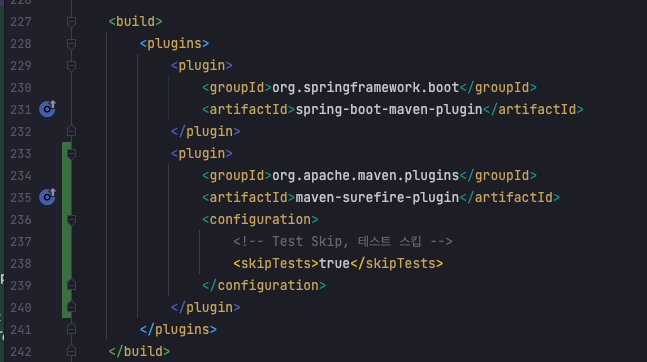This screenshot has width=647, height=362.
Task: Click the closing </build> tag
Action: point(139,351)
